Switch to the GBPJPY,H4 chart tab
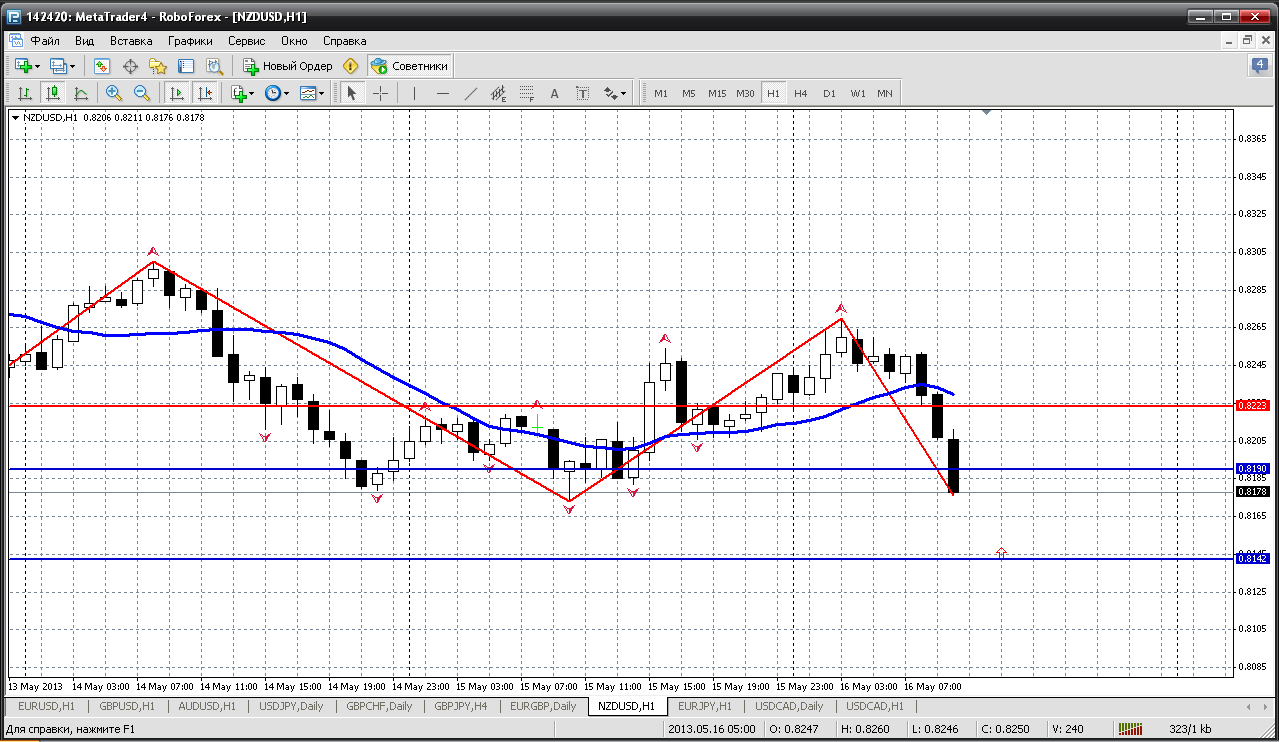The width and height of the screenshot is (1279, 742). pyautogui.click(x=460, y=706)
